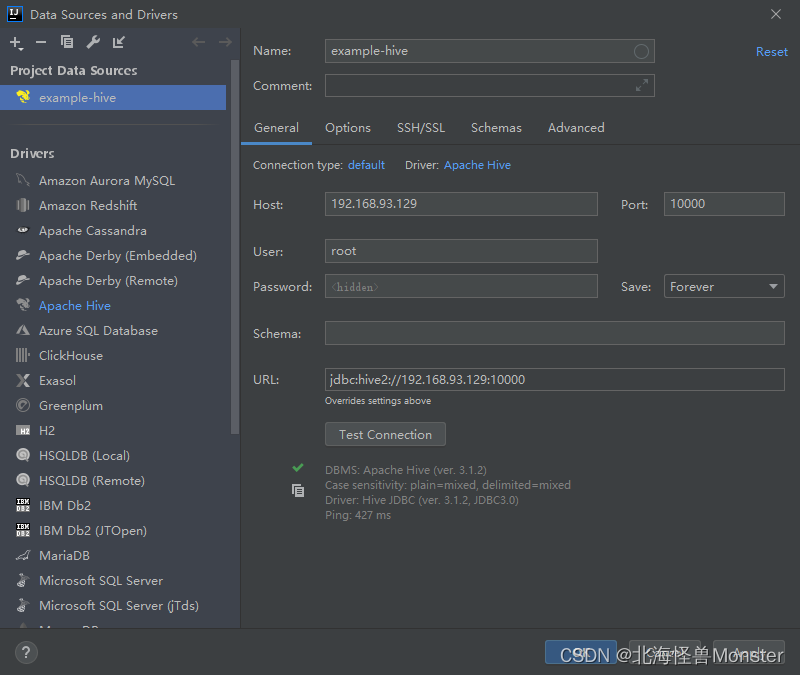
Task: Select 'Exasol' driver text
Action: click(57, 381)
